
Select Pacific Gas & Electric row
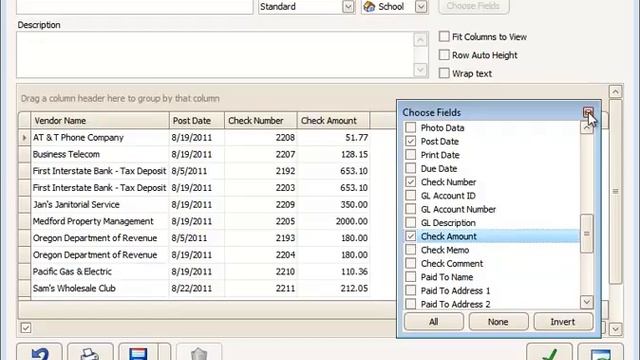pos(200,271)
